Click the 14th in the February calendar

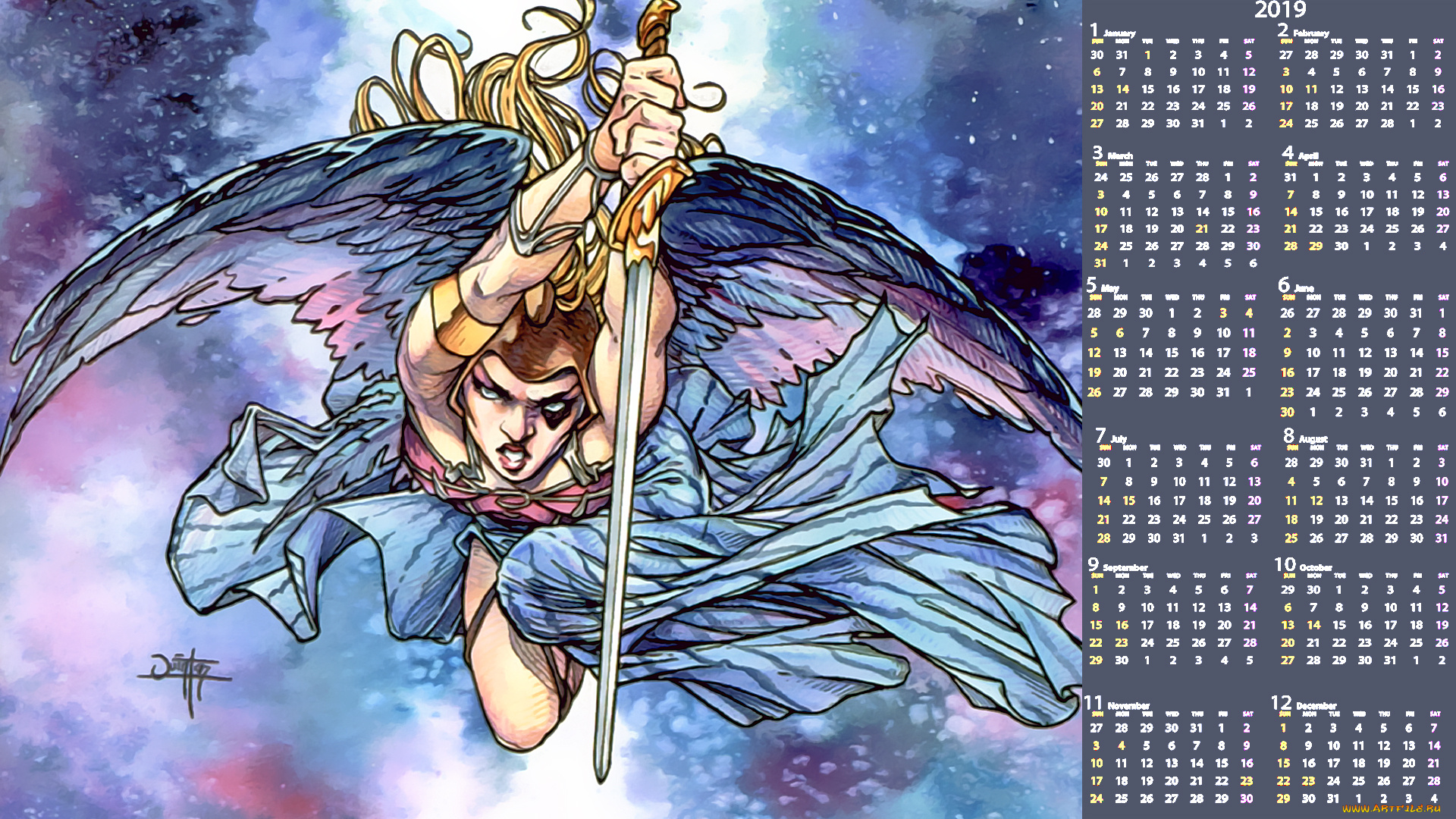[1387, 89]
